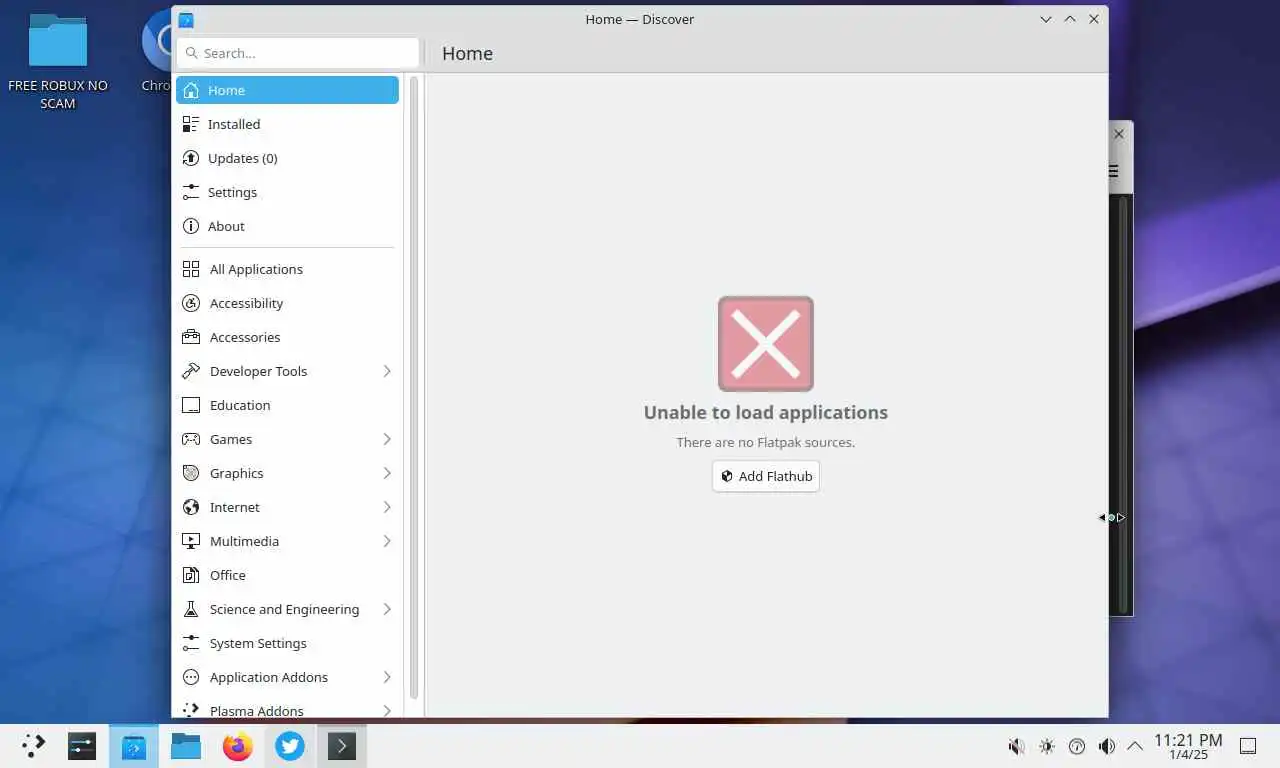Open the brightness tray applet
Screen dimensions: 1280x768
(1047, 746)
